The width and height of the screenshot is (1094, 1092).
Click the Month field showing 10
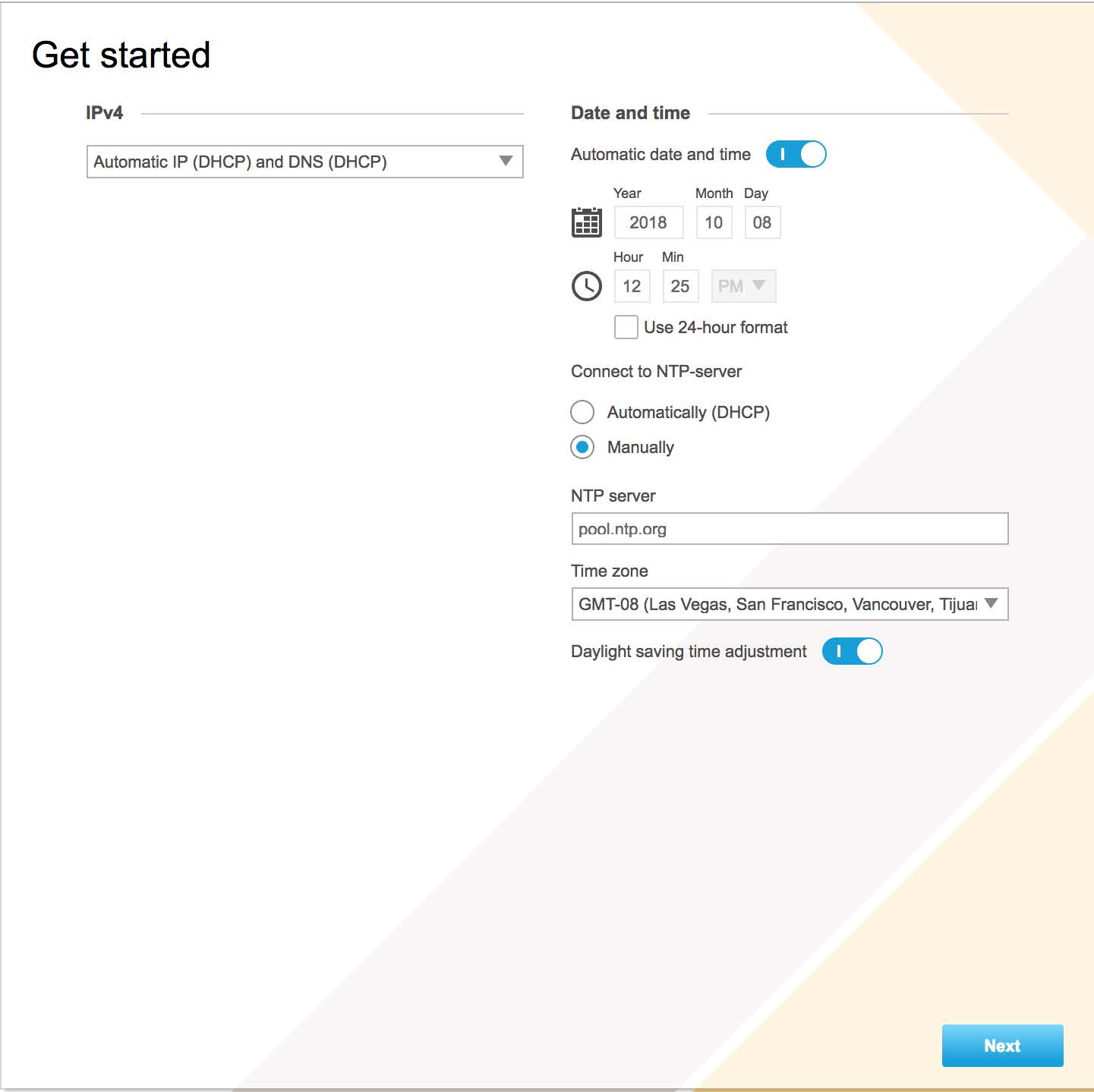coord(714,222)
